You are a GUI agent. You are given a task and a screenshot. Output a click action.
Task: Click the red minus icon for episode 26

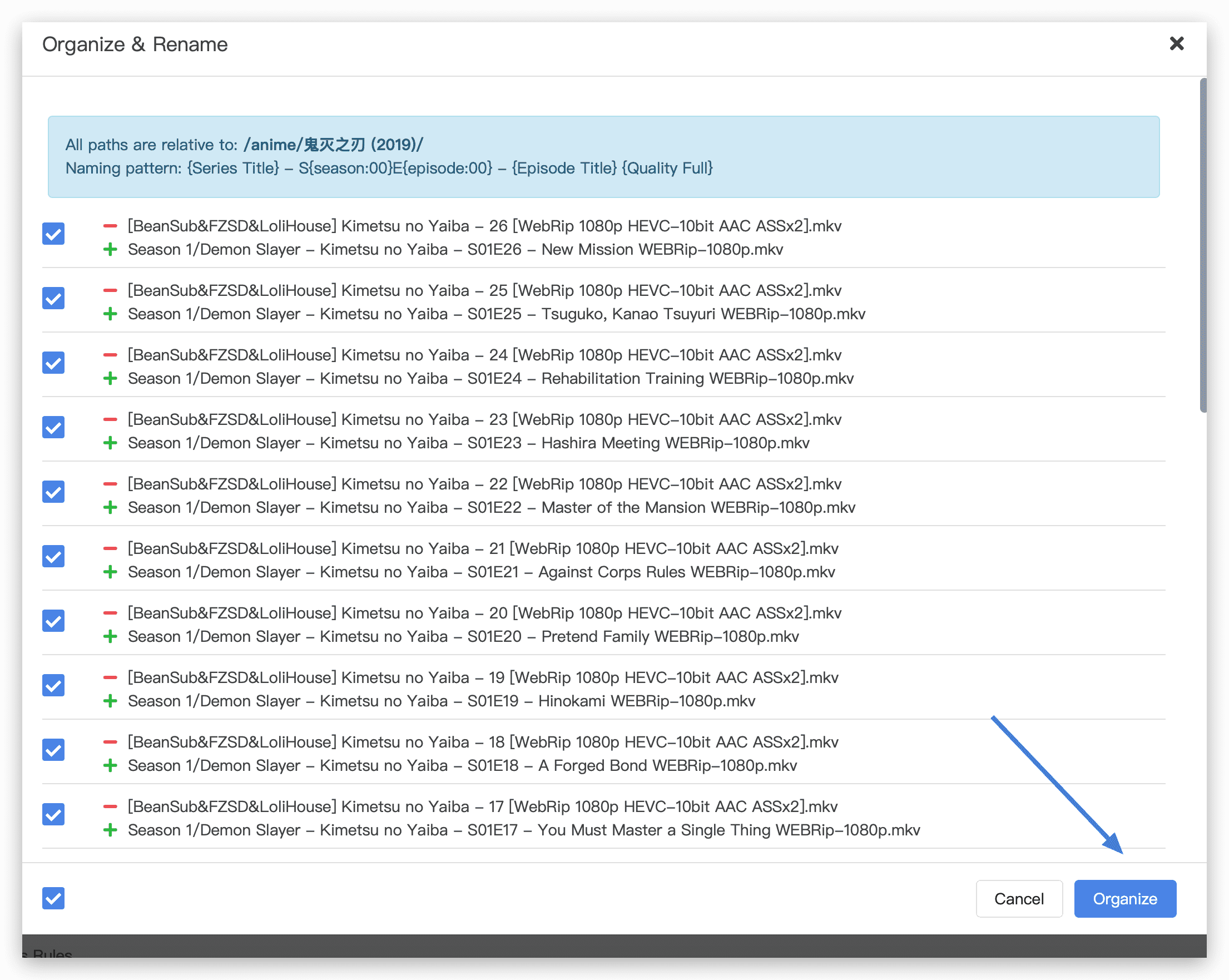[110, 226]
